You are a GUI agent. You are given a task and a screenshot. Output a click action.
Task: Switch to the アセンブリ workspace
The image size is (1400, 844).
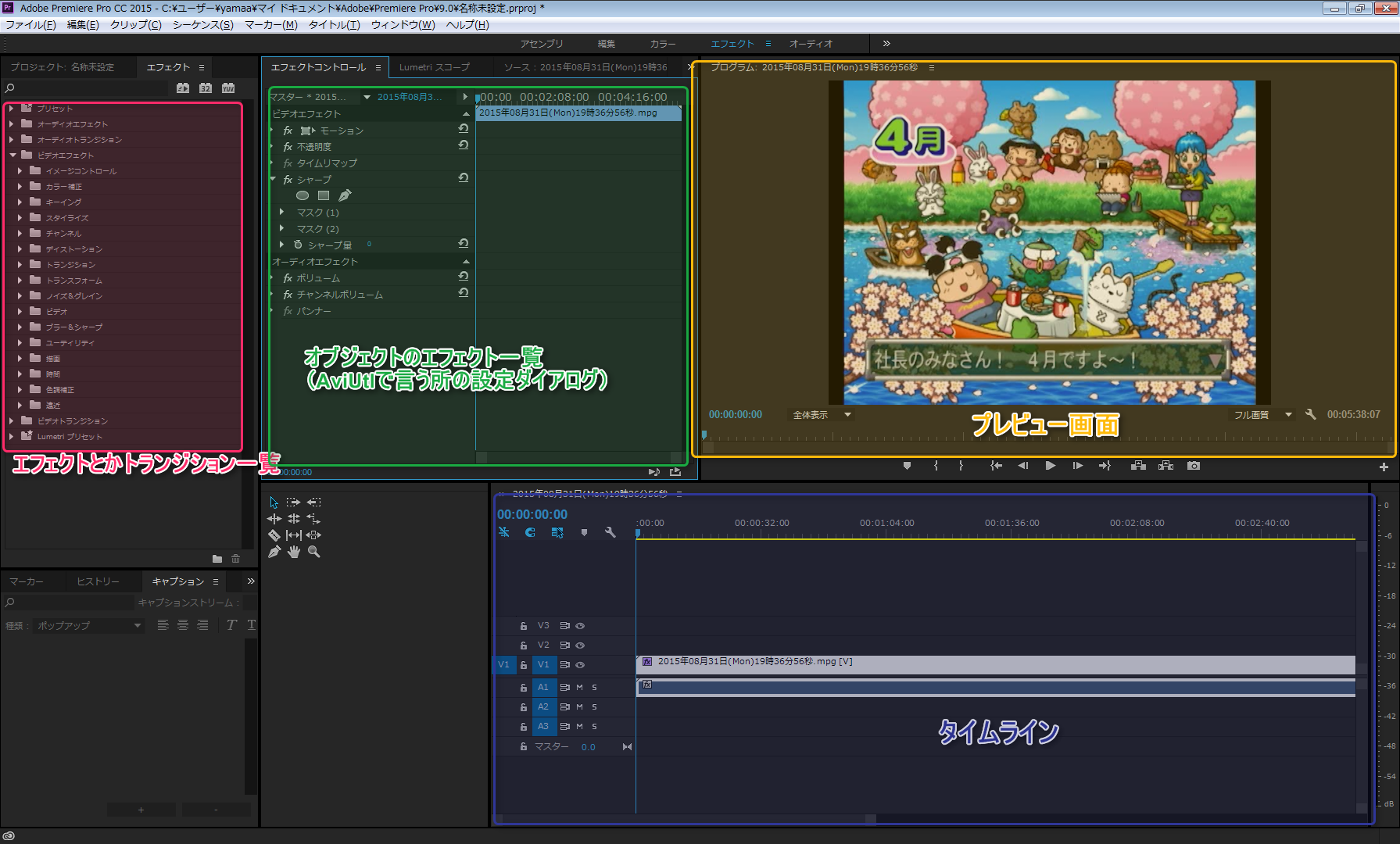(542, 44)
